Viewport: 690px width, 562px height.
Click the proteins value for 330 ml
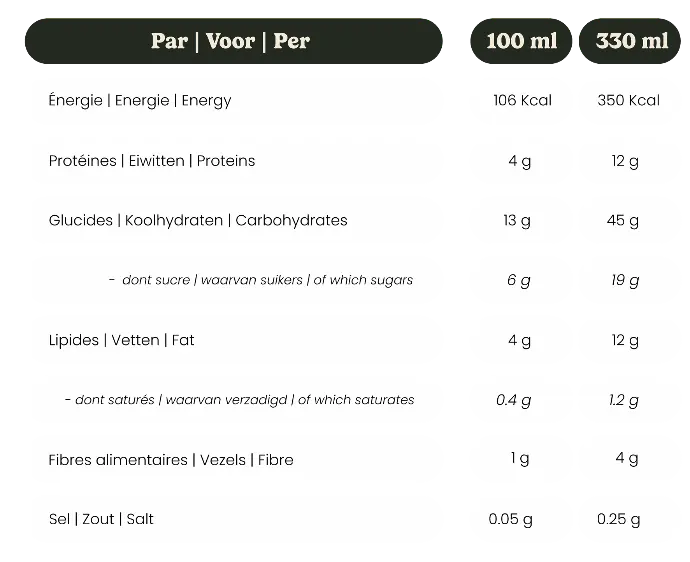pos(625,160)
